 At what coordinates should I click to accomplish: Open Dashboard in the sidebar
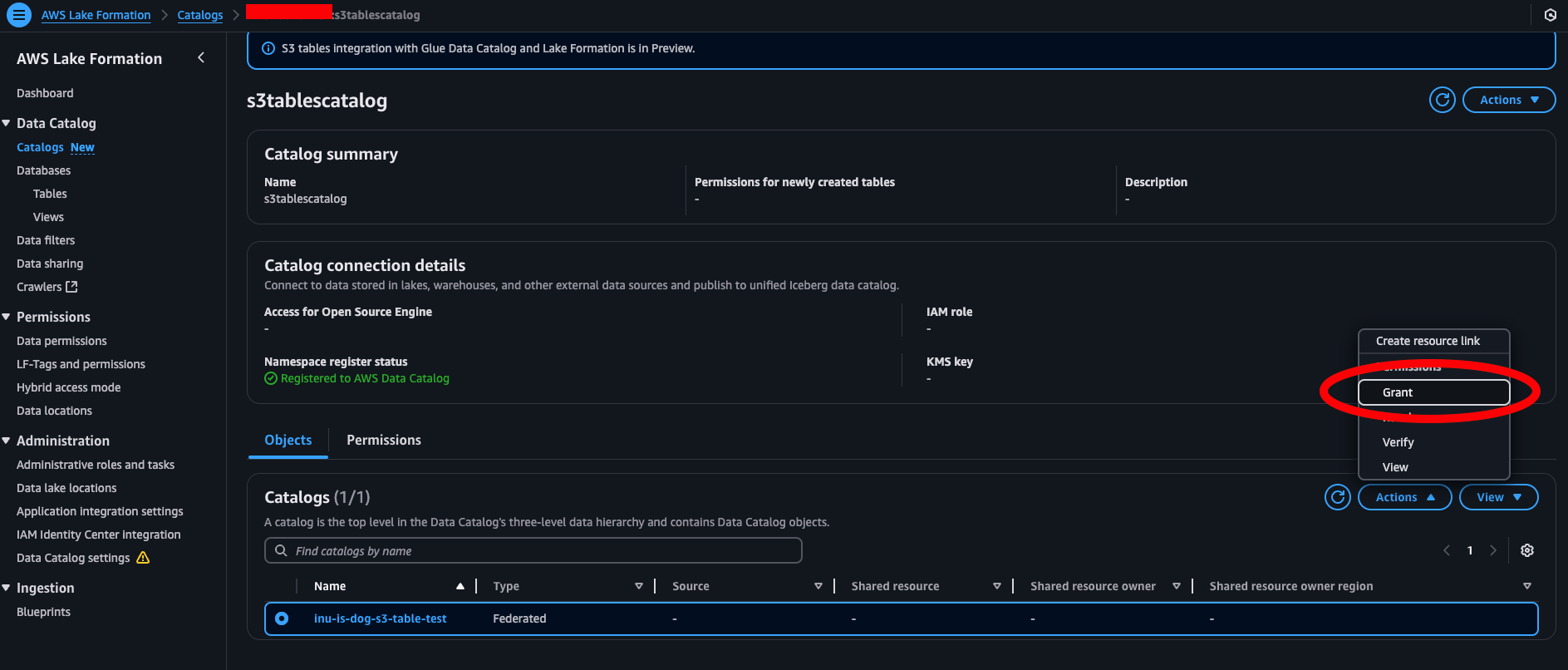(45, 93)
